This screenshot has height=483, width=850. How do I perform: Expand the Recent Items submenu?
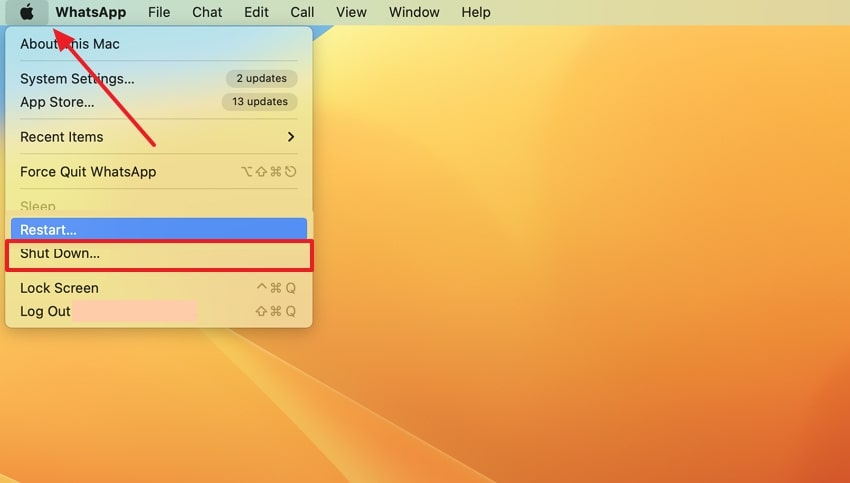(x=159, y=137)
